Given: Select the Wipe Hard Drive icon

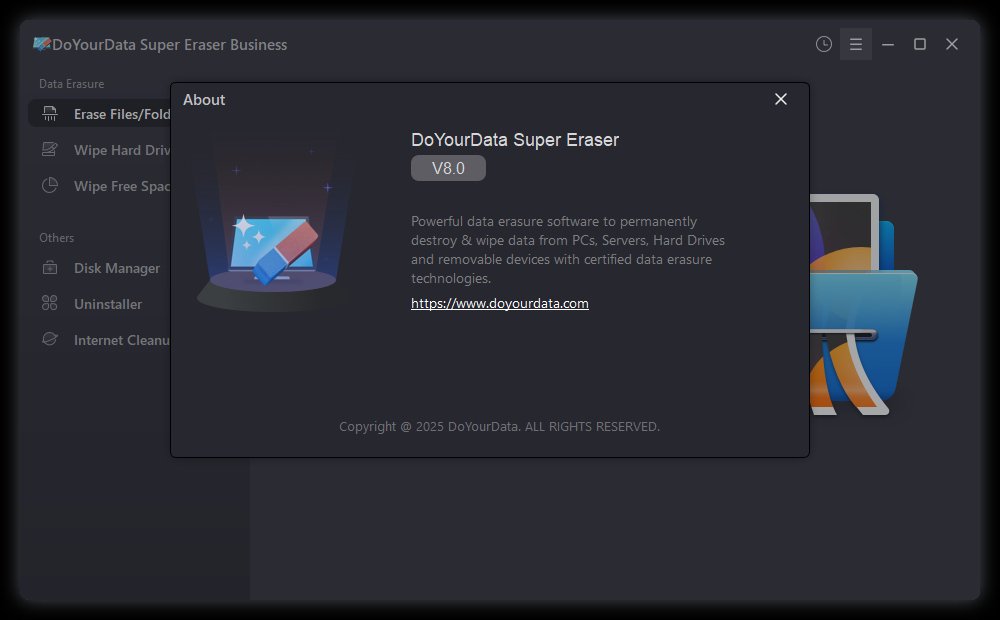Looking at the screenshot, I should click(50, 150).
